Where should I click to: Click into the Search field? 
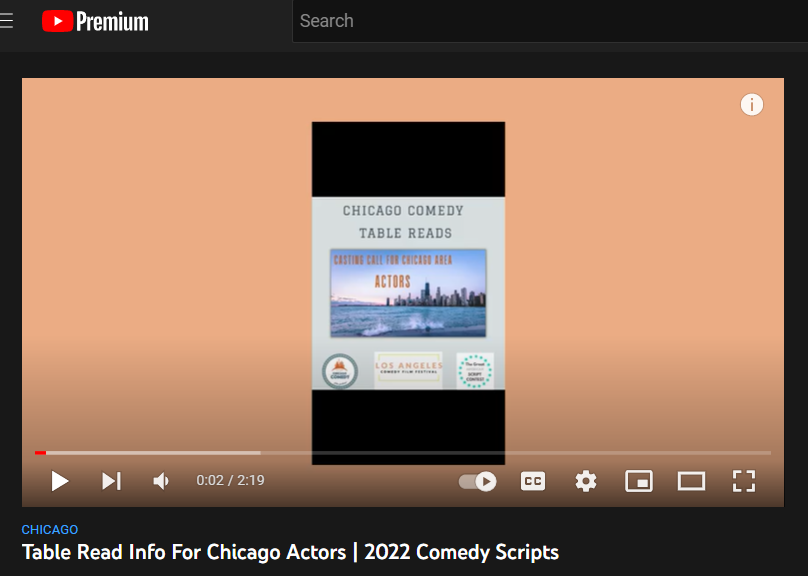(x=550, y=21)
